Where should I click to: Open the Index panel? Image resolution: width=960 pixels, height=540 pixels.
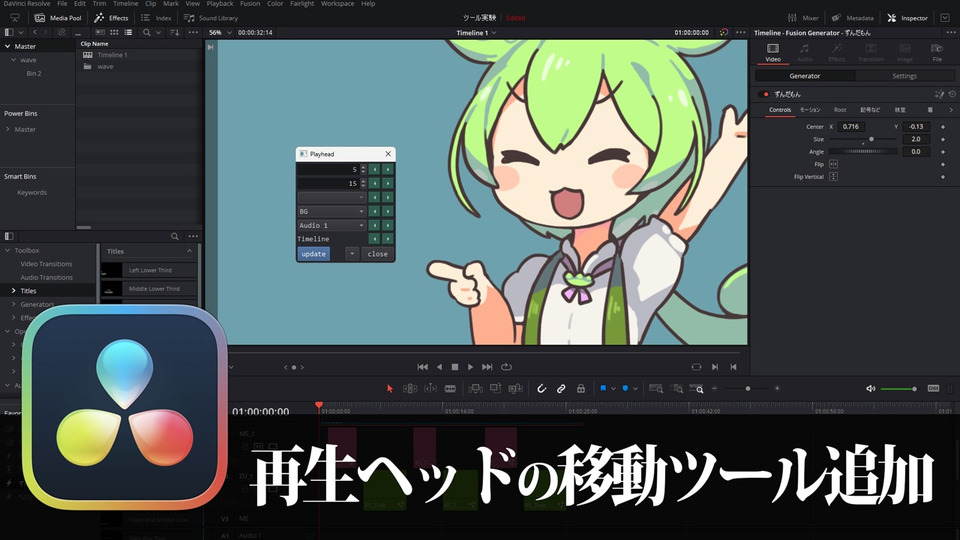click(156, 18)
